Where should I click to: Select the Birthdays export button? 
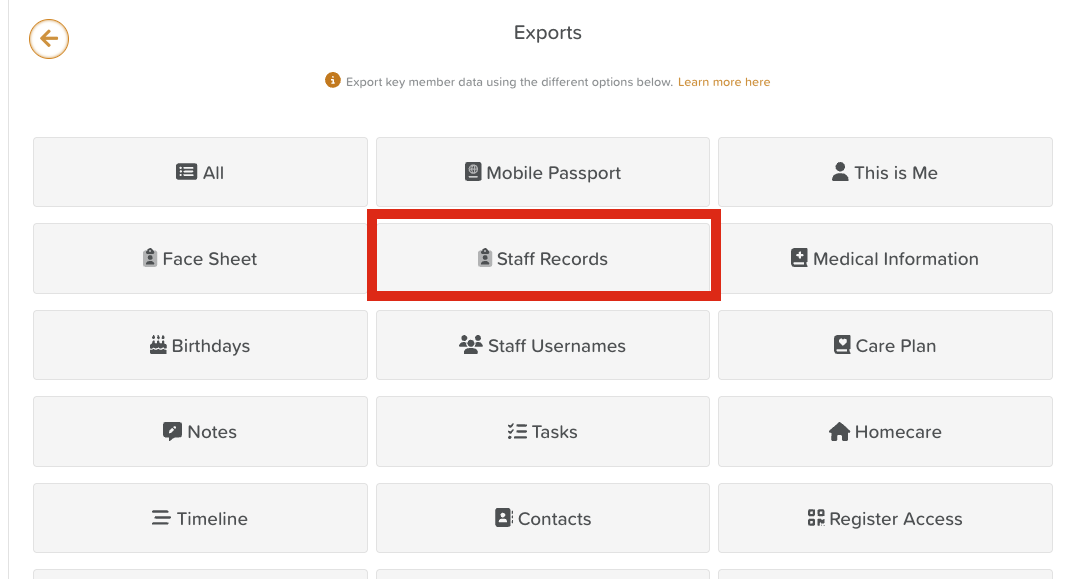point(200,345)
